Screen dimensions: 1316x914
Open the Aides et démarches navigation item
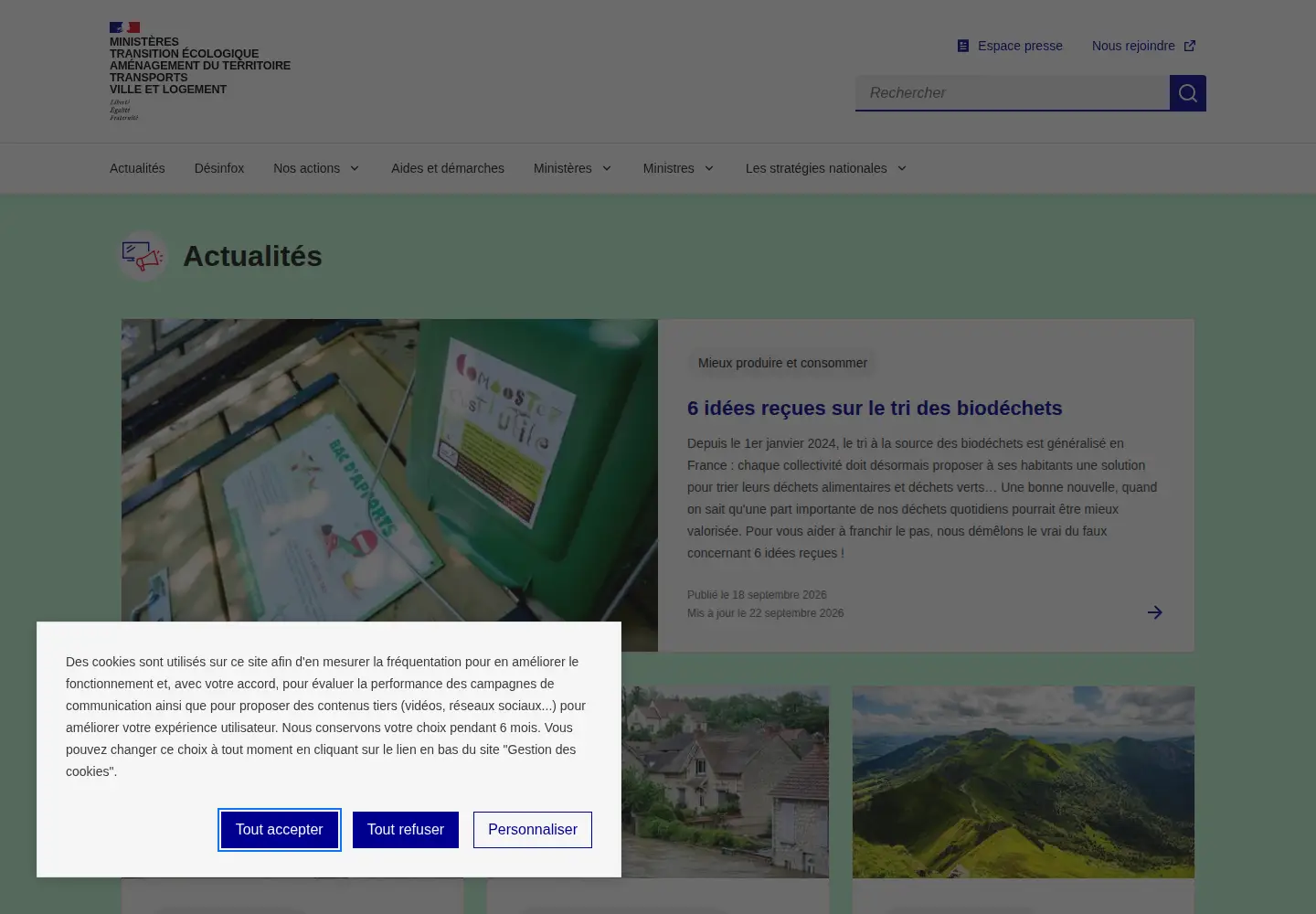(x=448, y=168)
